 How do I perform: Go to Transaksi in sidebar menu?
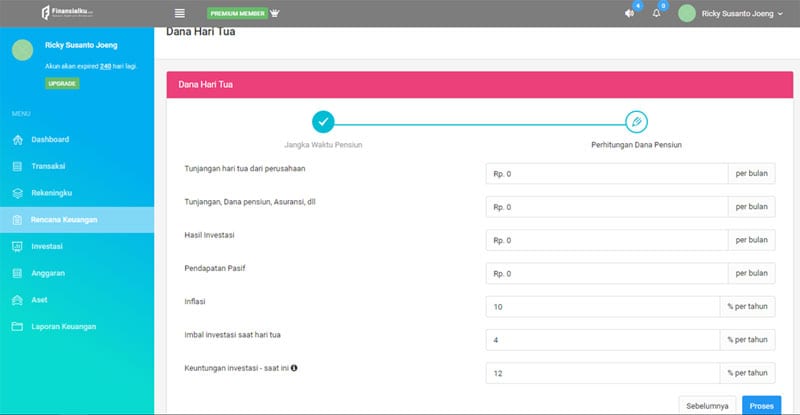pos(48,166)
